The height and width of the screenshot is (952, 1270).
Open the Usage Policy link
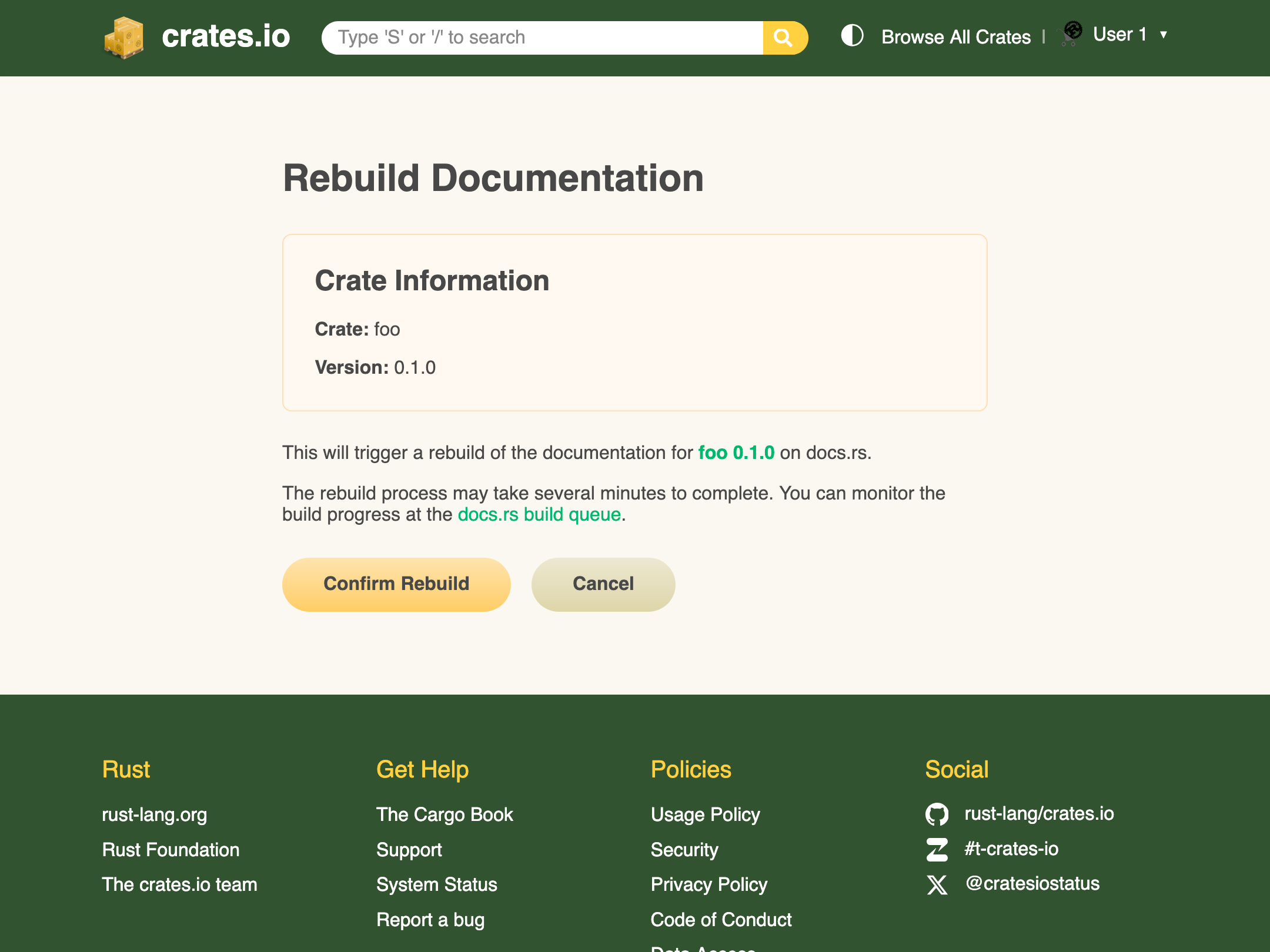point(705,814)
